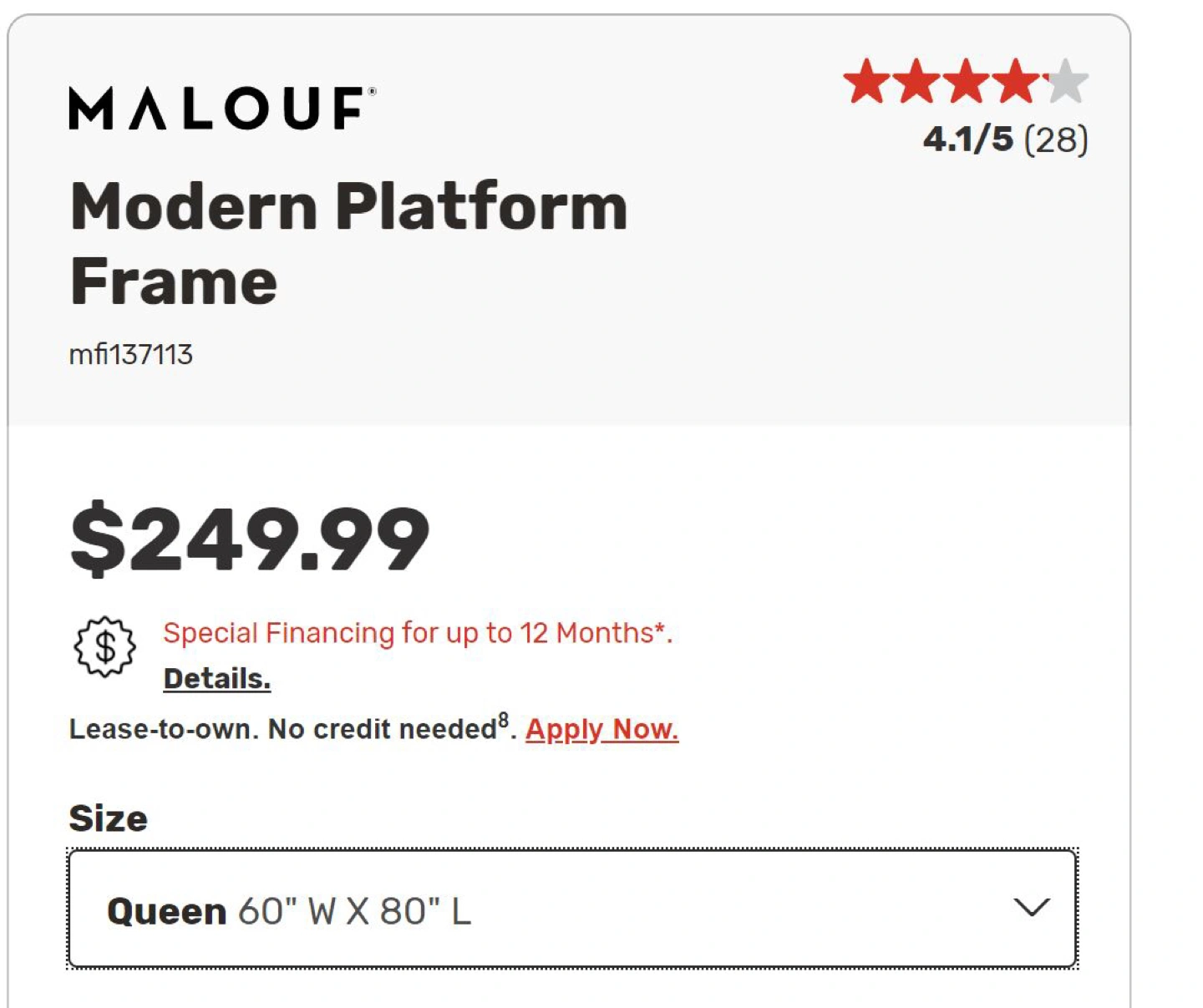Click the Malouf brand logo
The height and width of the screenshot is (1008, 1203).
(x=221, y=109)
